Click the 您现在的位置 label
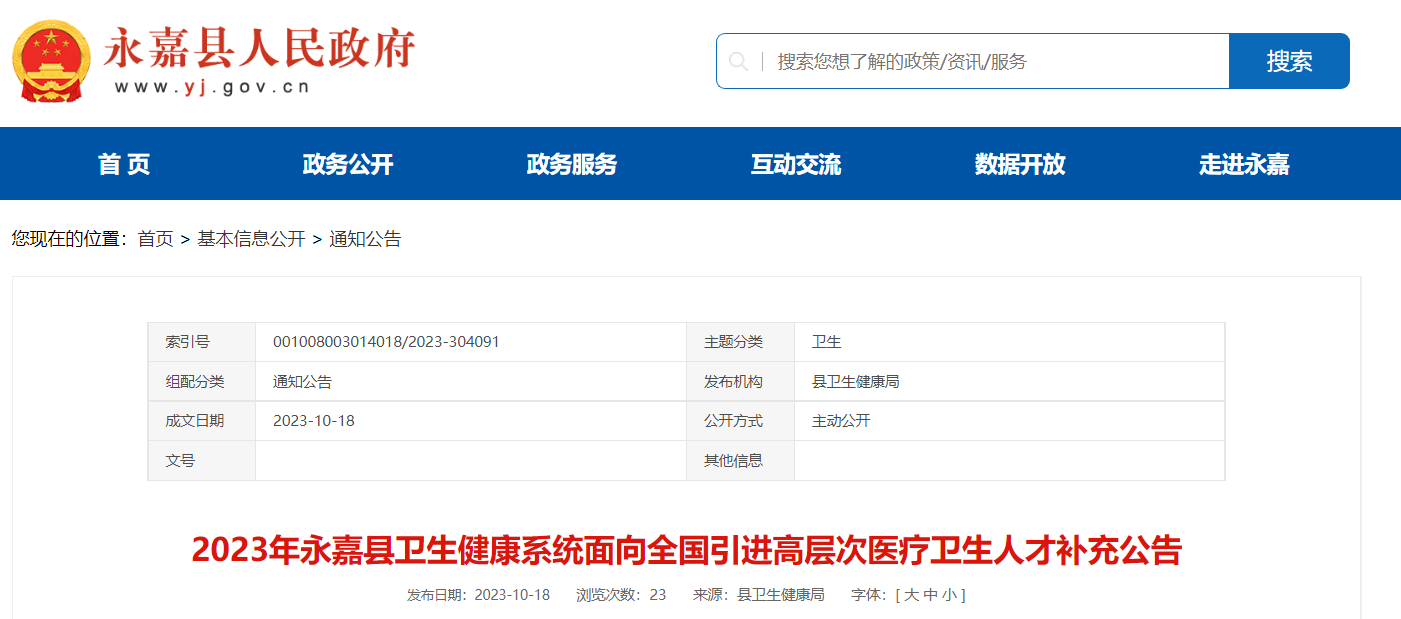 [x=66, y=239]
